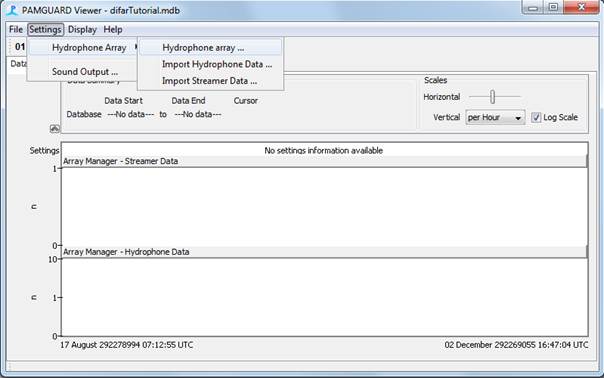Minimize the PAMGUARD Viewer window
Screen dimensions: 604x378
pos(533,7)
